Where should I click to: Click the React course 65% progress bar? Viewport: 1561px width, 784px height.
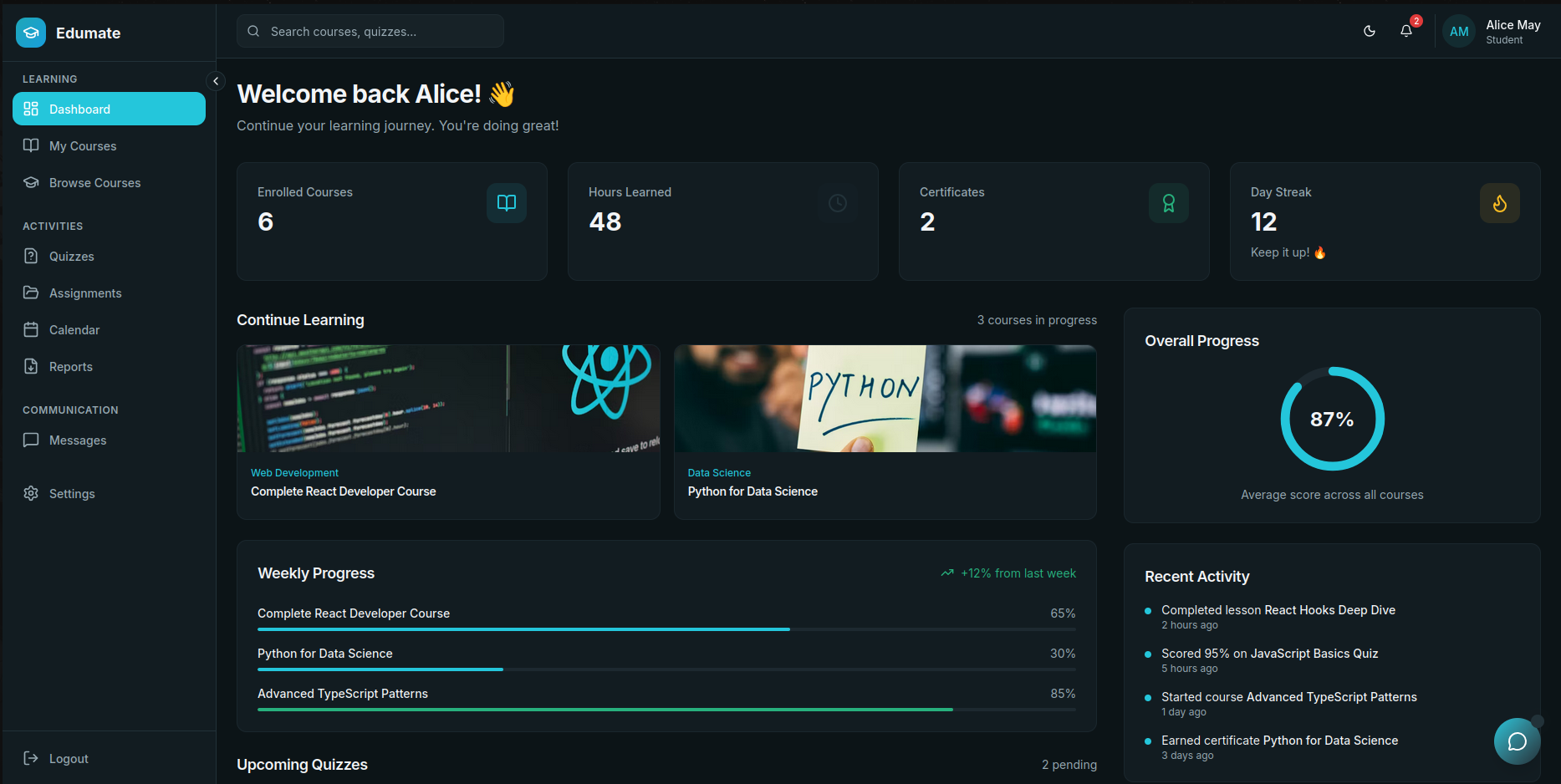click(666, 629)
